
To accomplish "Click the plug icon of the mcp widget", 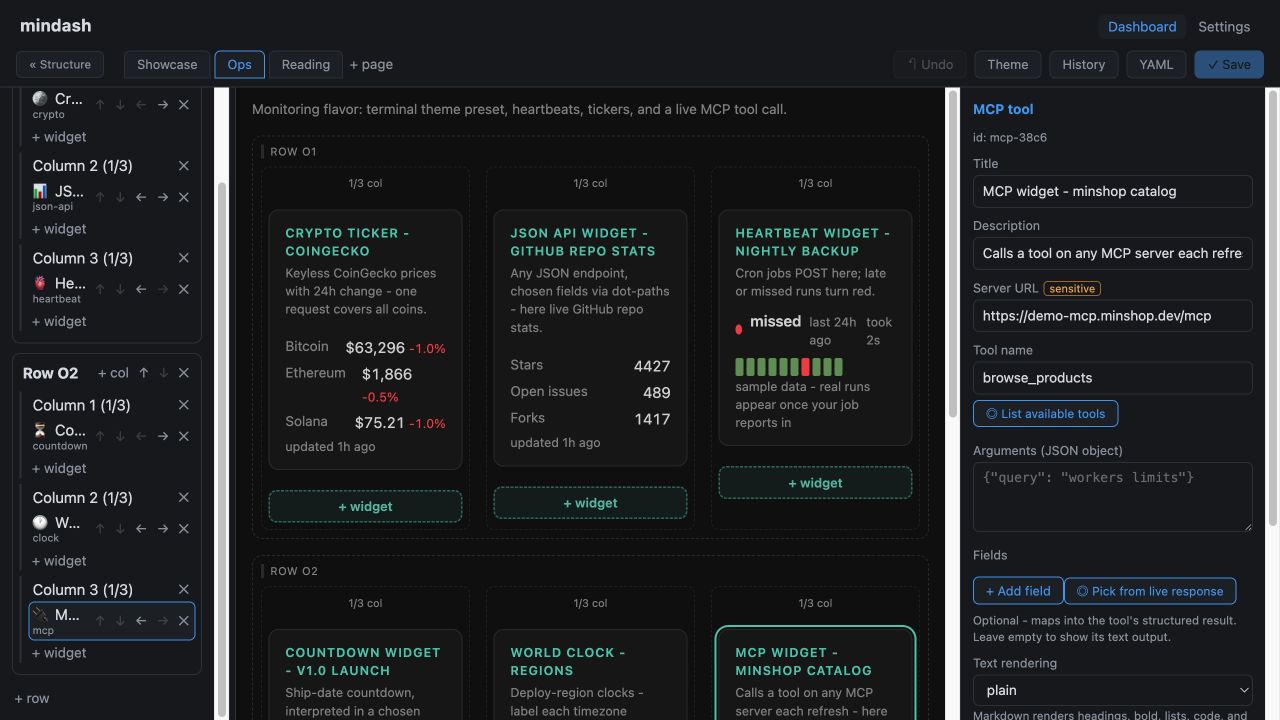I will (x=40, y=614).
